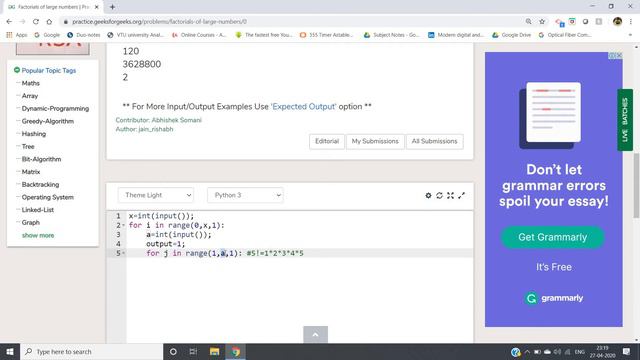Click show more topic tags
This screenshot has height=360, width=640.
[38, 236]
